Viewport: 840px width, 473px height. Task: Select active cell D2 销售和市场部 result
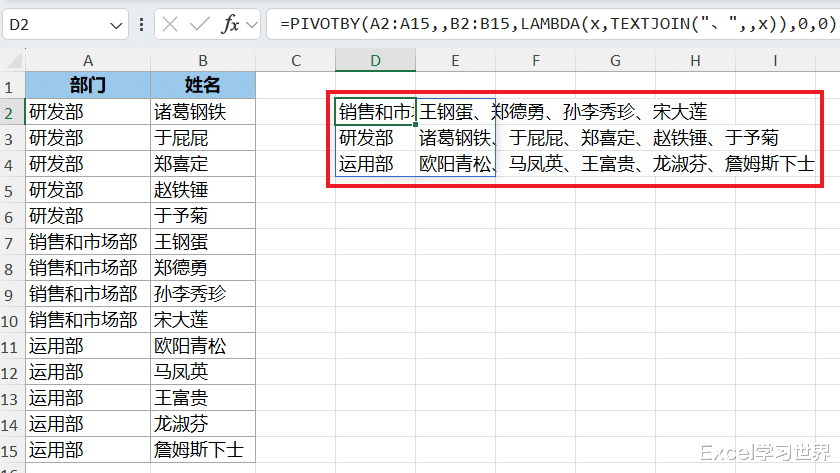pos(376,112)
